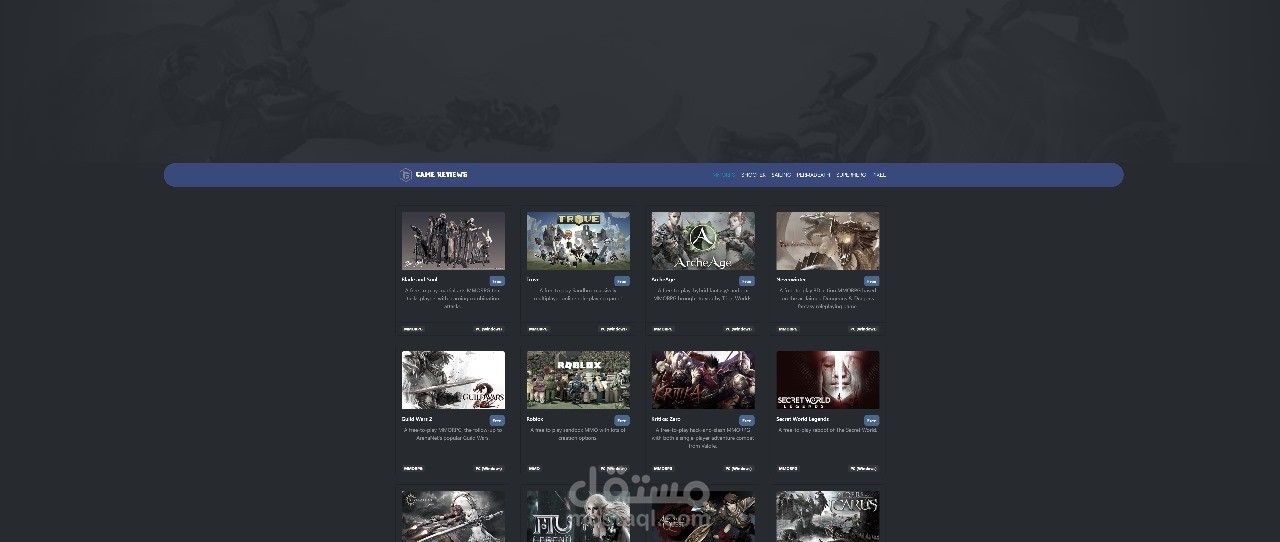
Task: Click the Free badge on Roblox
Action: tap(622, 420)
